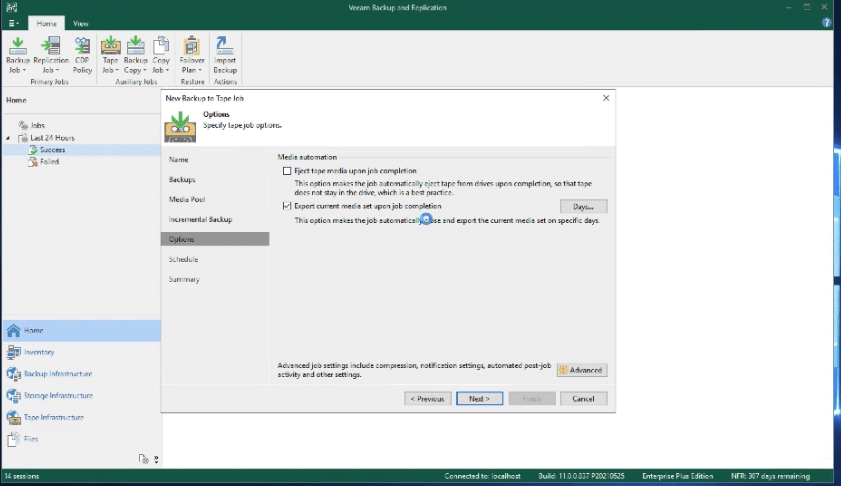Open the Storage Infrastructure view

(82, 395)
